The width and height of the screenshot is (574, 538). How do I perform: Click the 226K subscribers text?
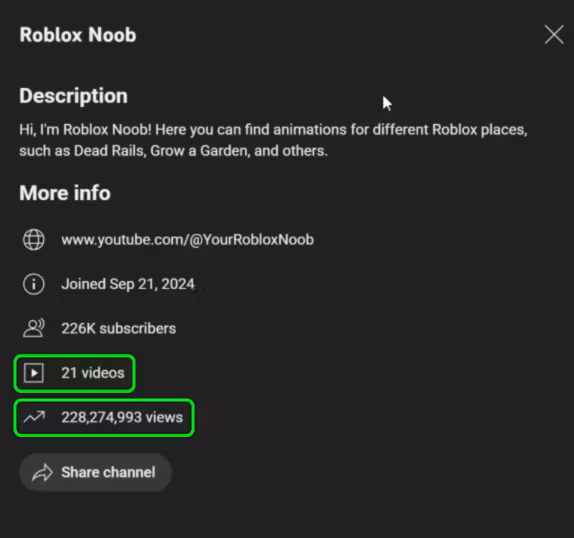(119, 328)
